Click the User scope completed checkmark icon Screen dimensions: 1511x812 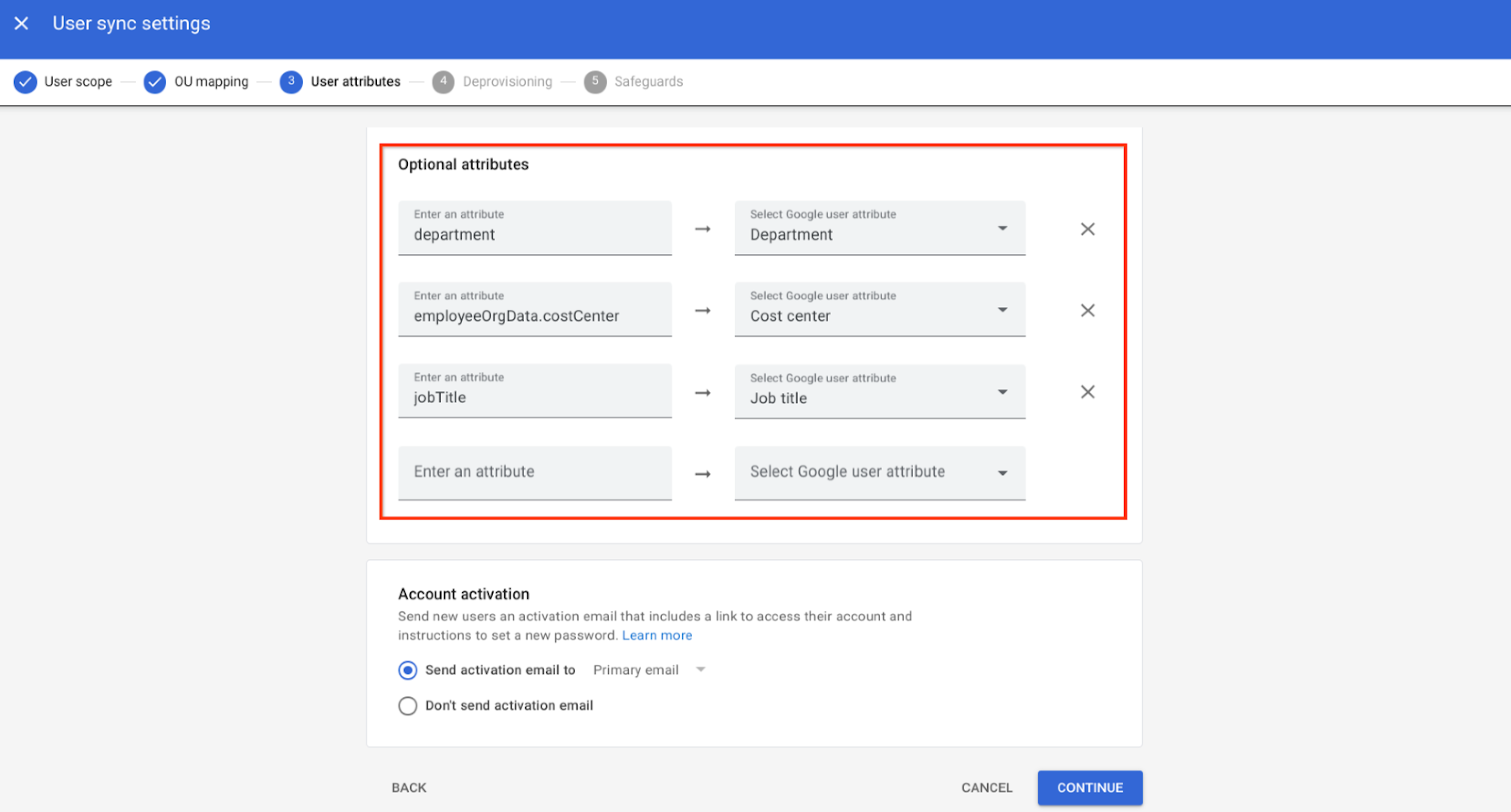click(x=25, y=82)
